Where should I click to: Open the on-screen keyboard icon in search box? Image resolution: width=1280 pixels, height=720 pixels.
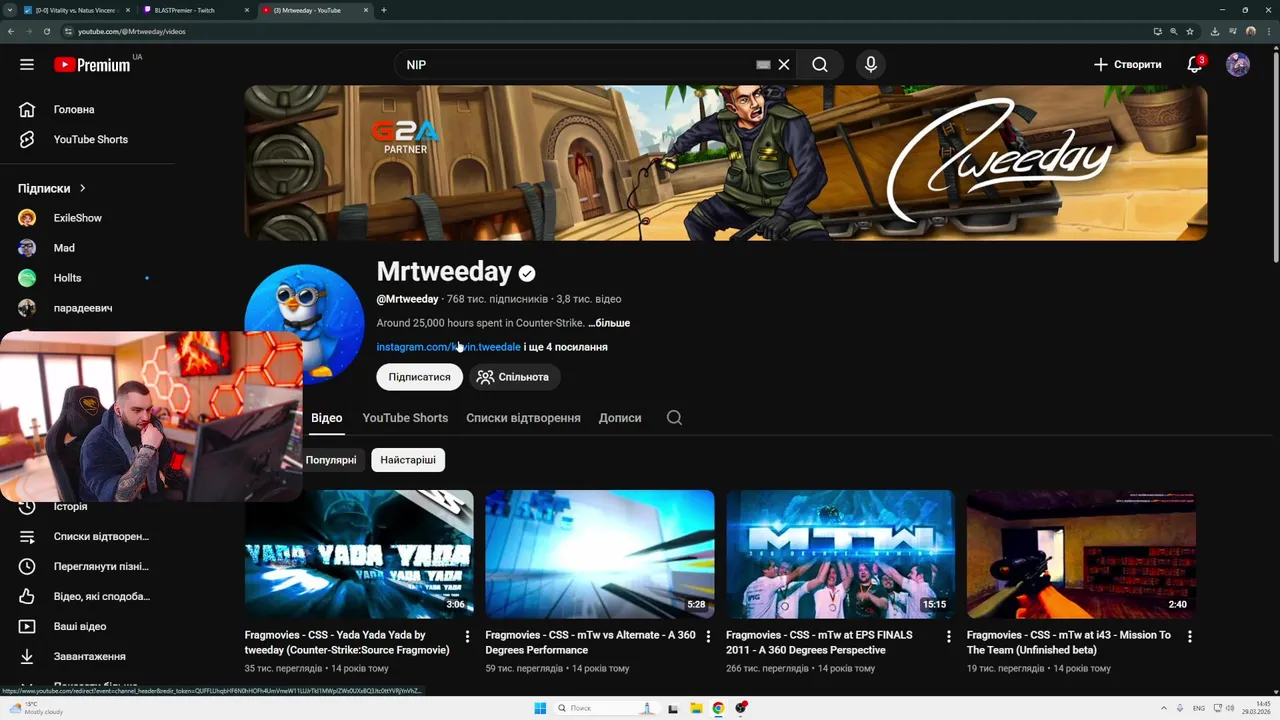[x=763, y=64]
